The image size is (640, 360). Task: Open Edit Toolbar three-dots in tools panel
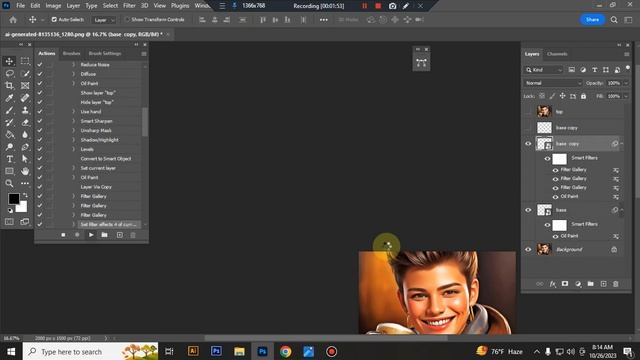click(x=25, y=184)
